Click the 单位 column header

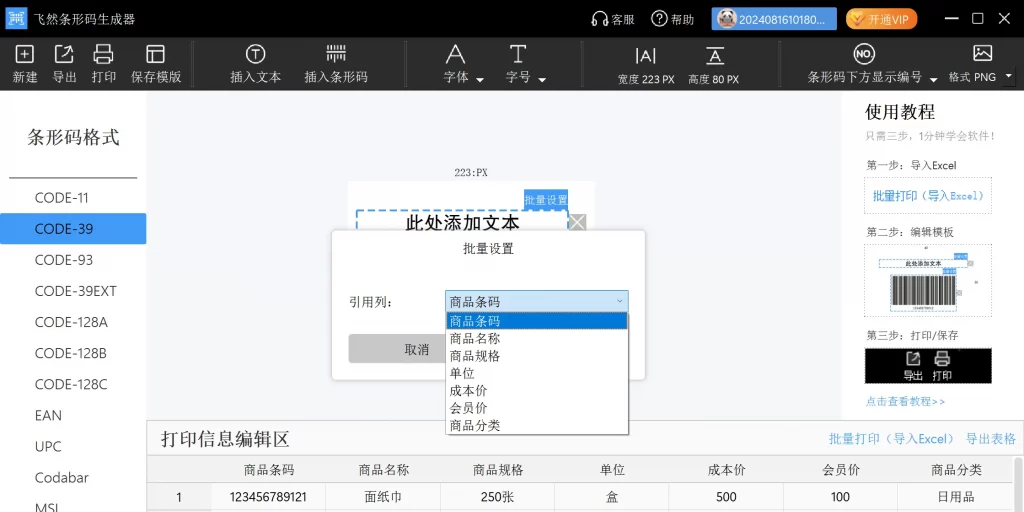tap(612, 470)
